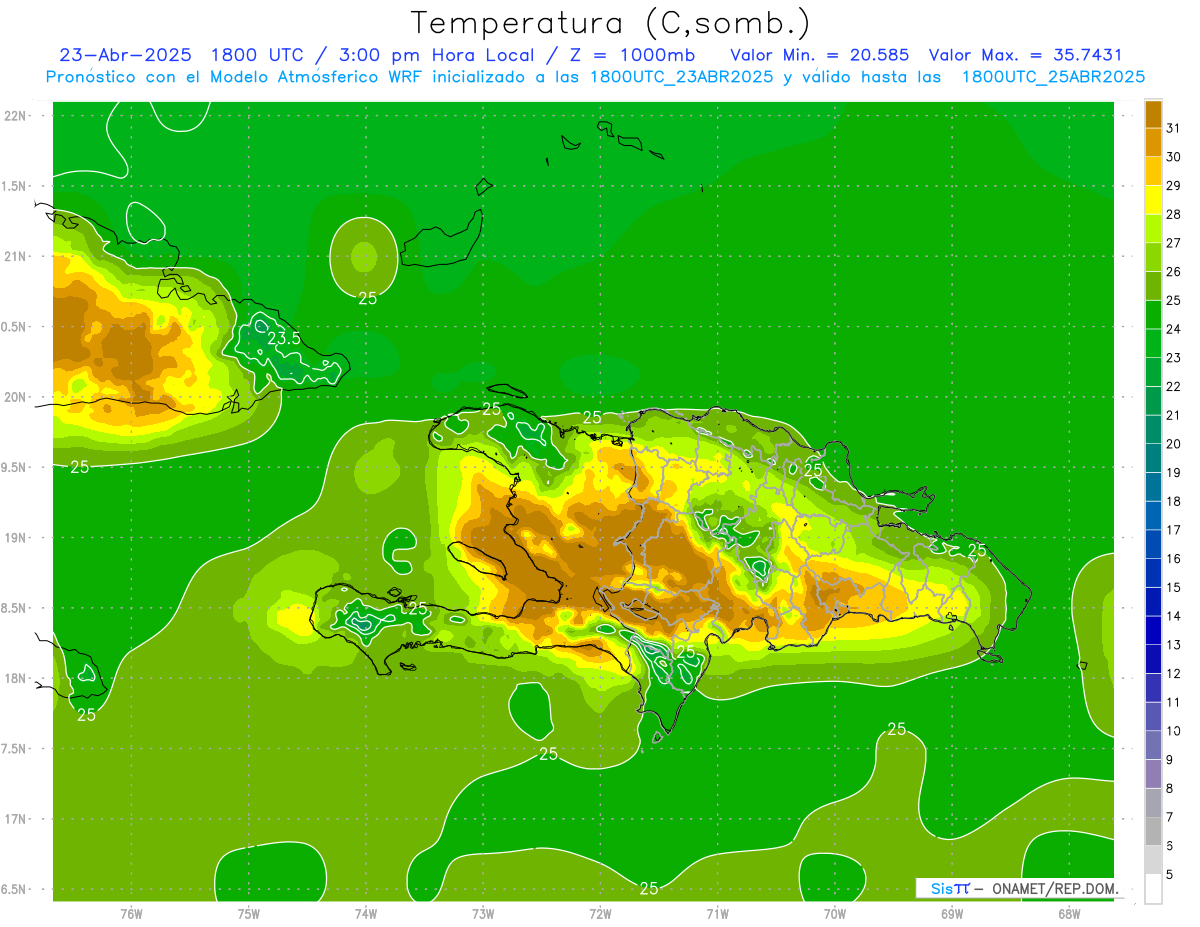Click the legend value "28"
1200x927 pixels.
point(1173,215)
